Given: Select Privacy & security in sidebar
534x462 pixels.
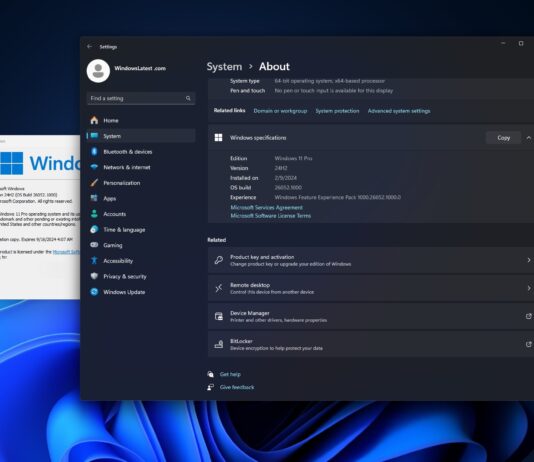Looking at the screenshot, I should [141, 276].
